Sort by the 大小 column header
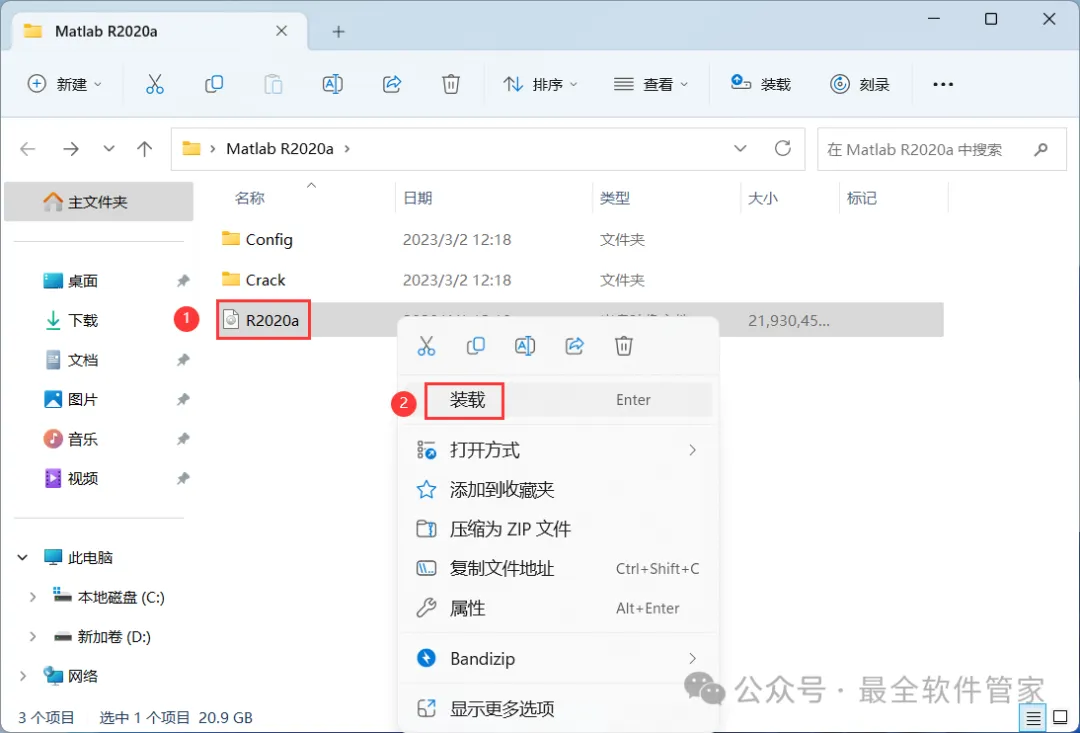The height and width of the screenshot is (733, 1080). click(762, 198)
